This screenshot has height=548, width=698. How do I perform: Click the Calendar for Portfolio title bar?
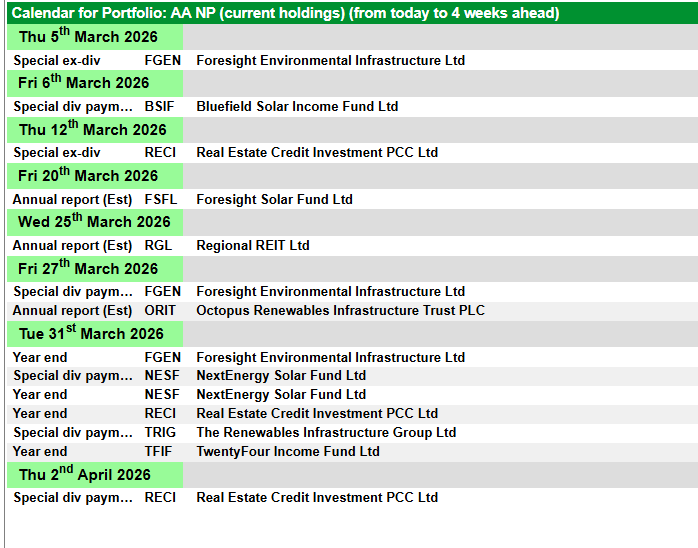coord(285,13)
